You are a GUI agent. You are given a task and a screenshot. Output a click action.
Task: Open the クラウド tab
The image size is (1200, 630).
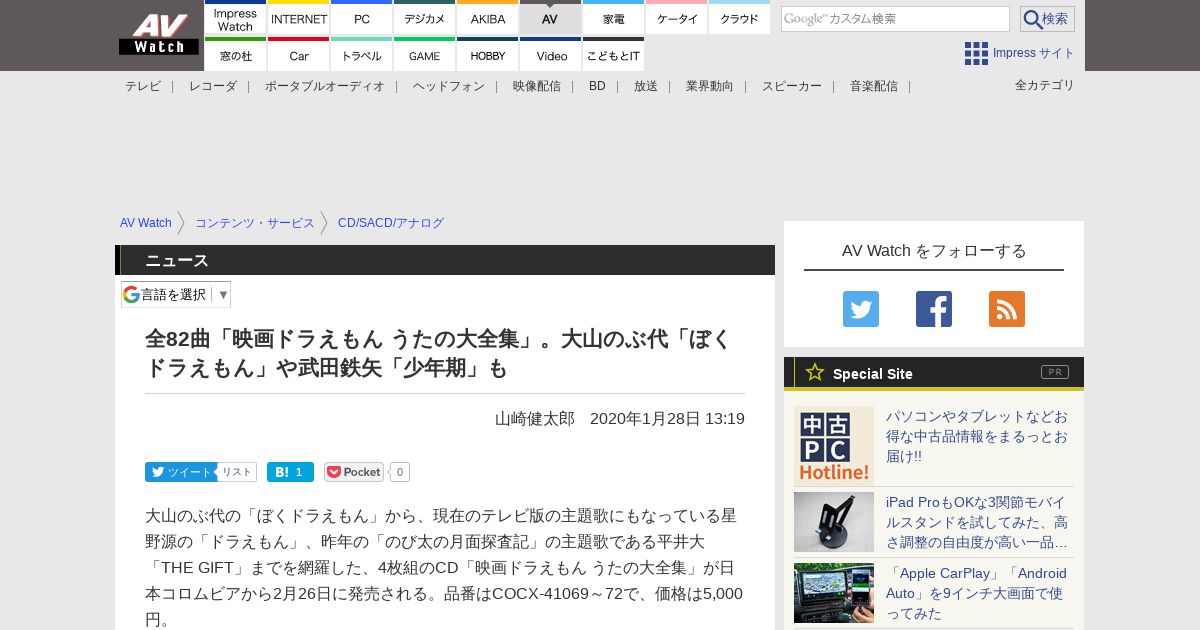740,18
